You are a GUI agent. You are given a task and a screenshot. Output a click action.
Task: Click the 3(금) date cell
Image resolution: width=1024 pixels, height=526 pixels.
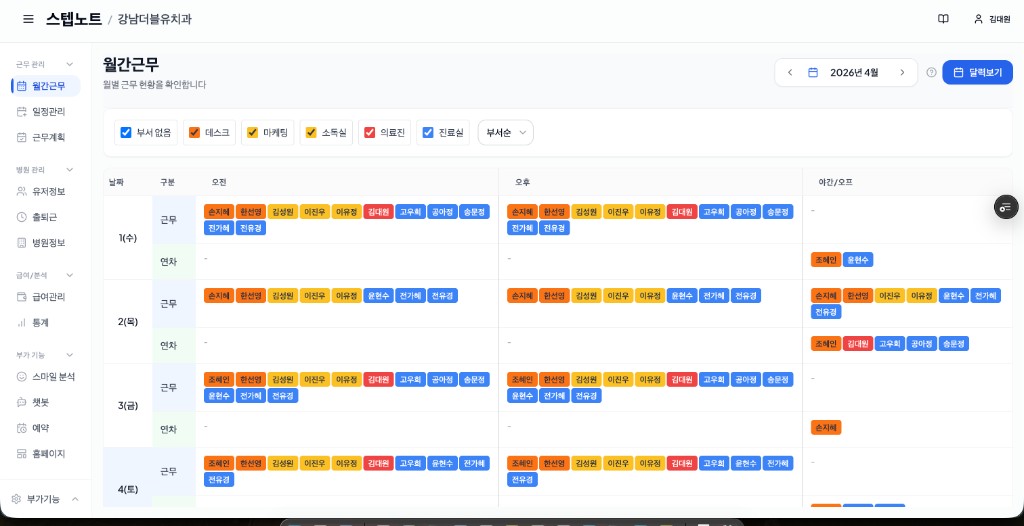pos(128,406)
